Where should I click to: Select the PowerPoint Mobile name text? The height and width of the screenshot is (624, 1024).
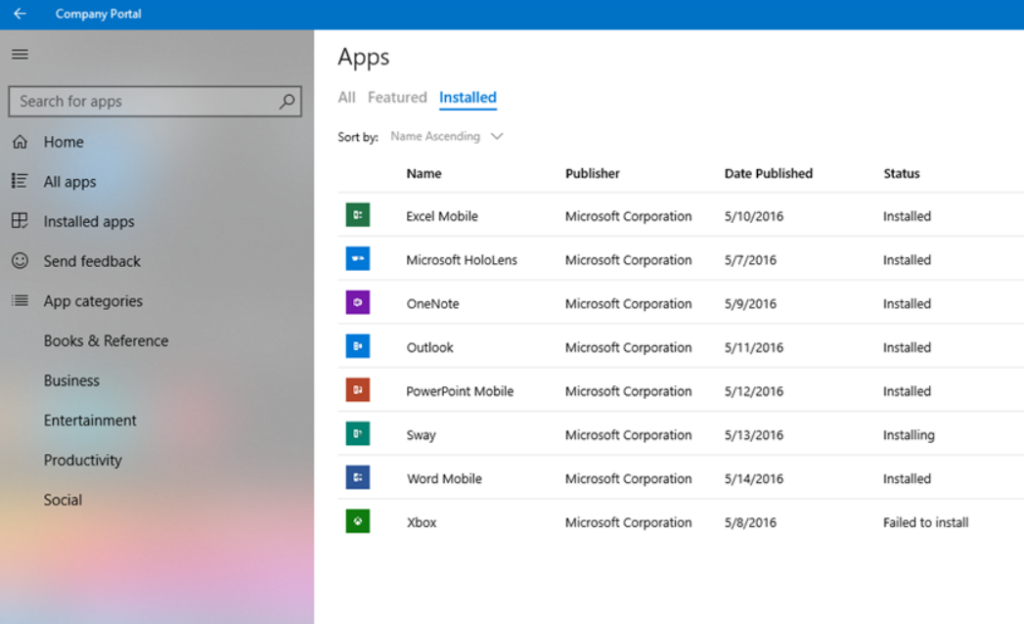460,391
